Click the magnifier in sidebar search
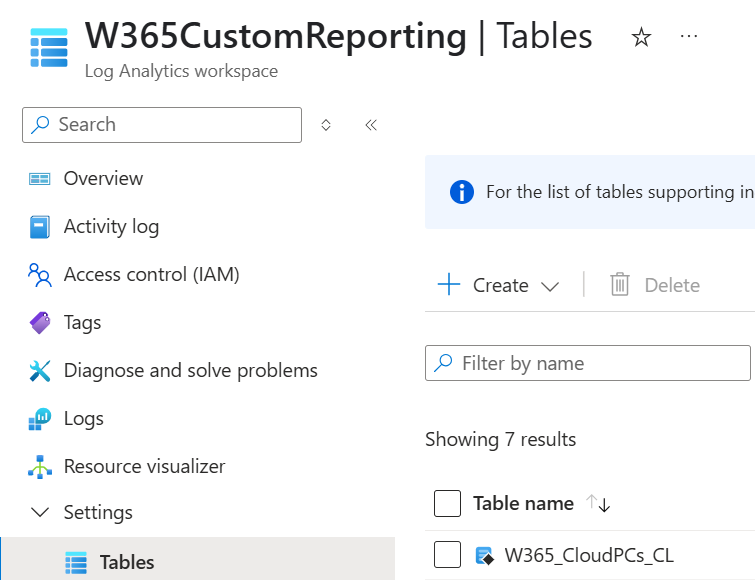 [x=40, y=125]
